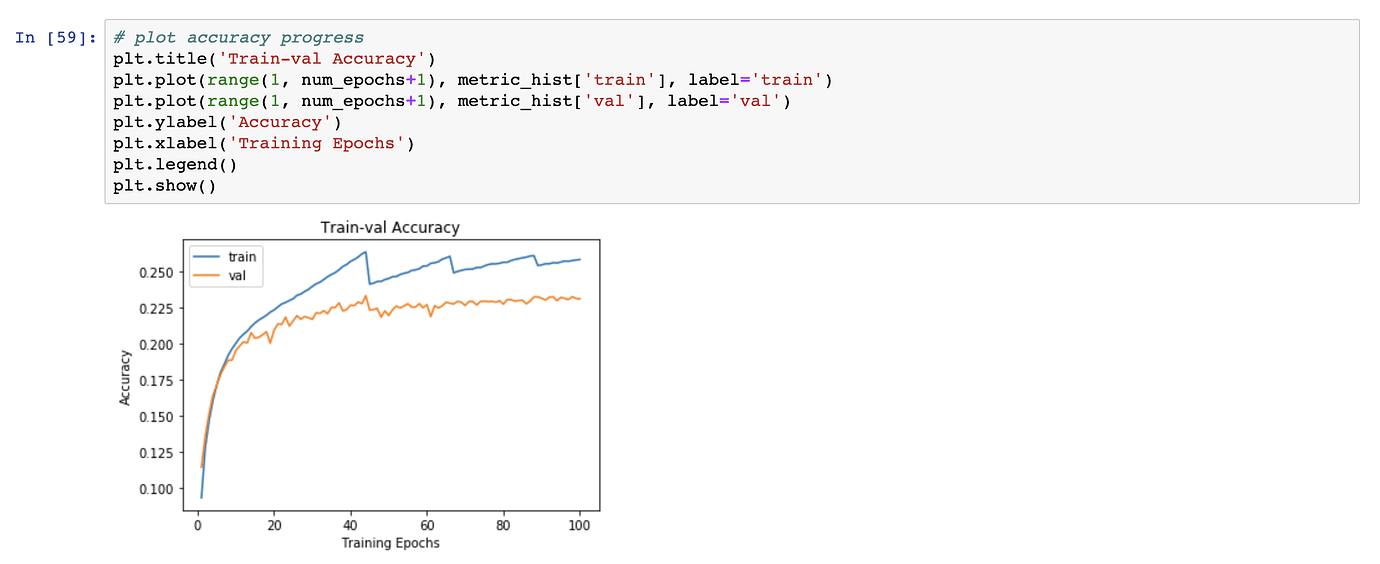Click the 0.200 y-axis tick label
This screenshot has height=564, width=1380.
coord(156,345)
